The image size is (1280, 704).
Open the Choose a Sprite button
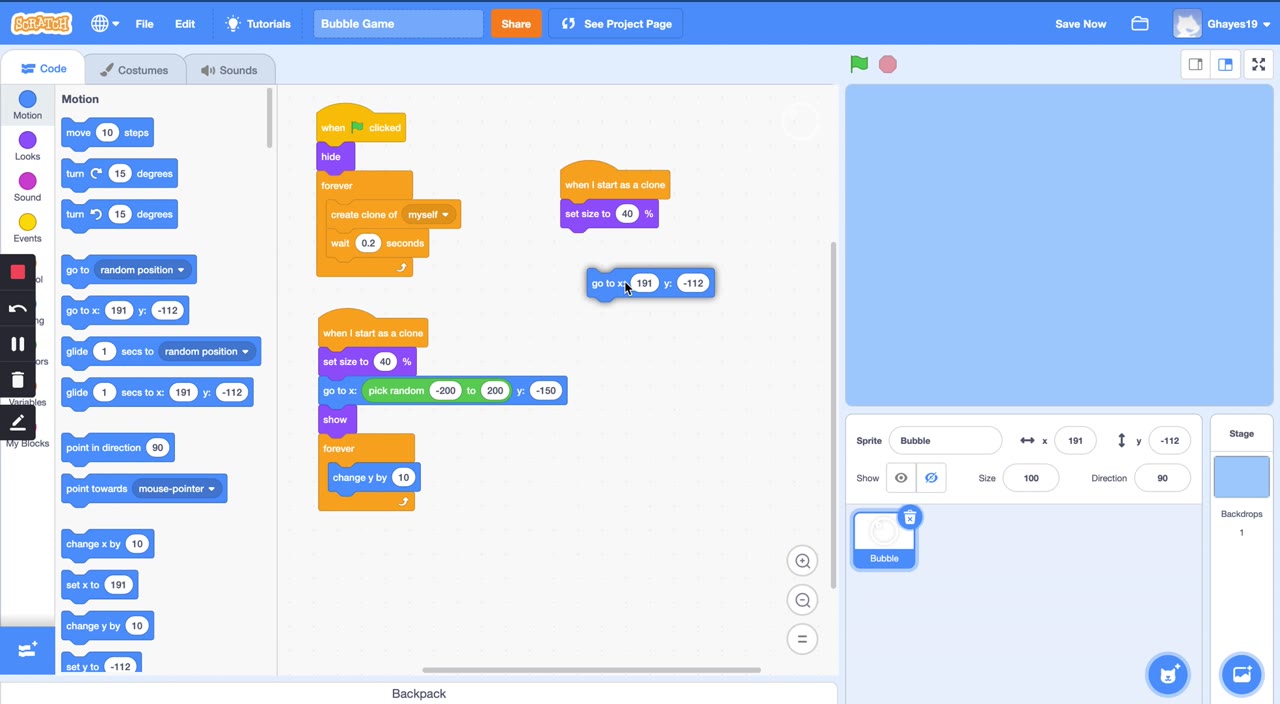click(1167, 674)
